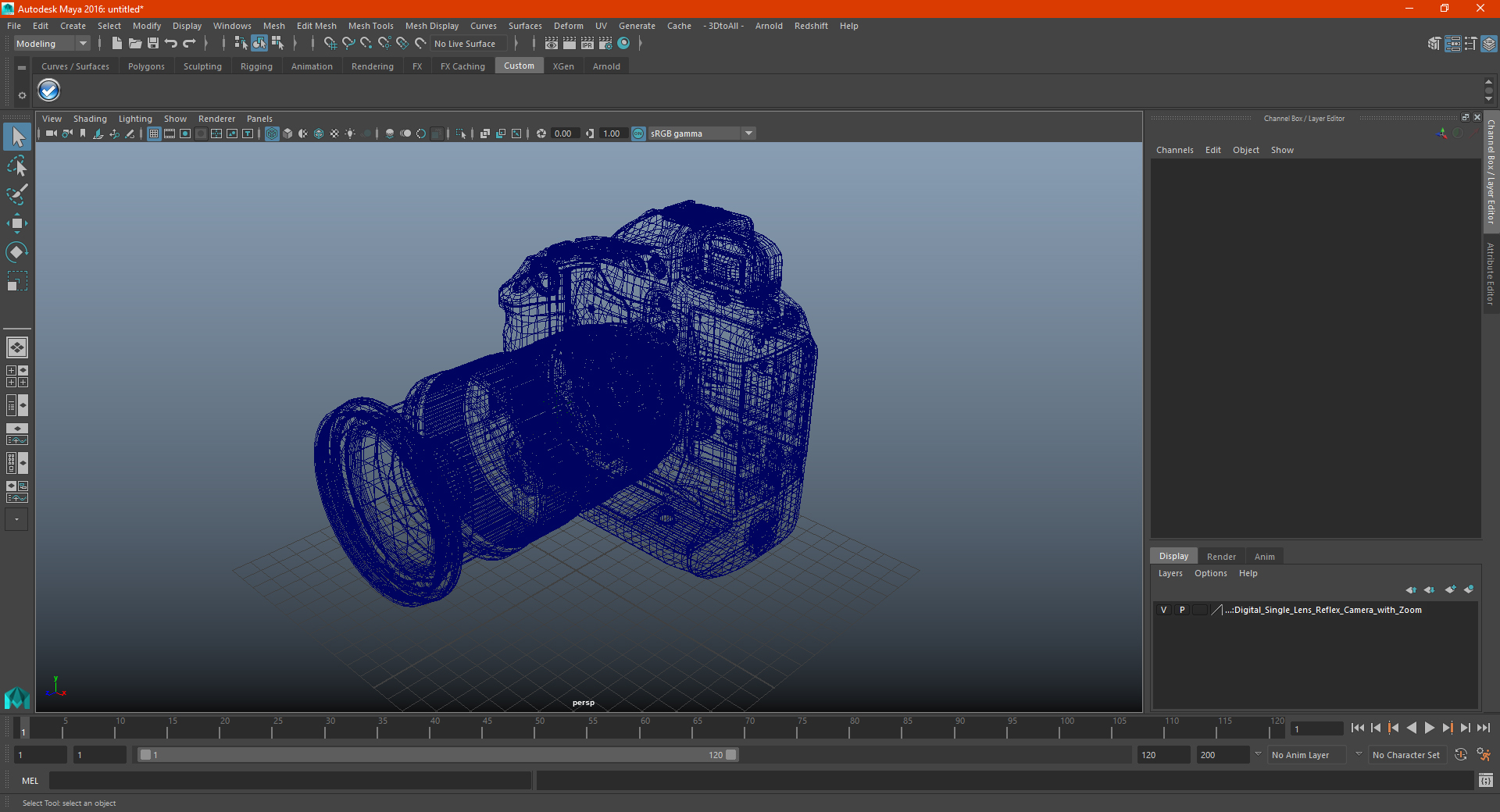Undo the last action

click(171, 44)
